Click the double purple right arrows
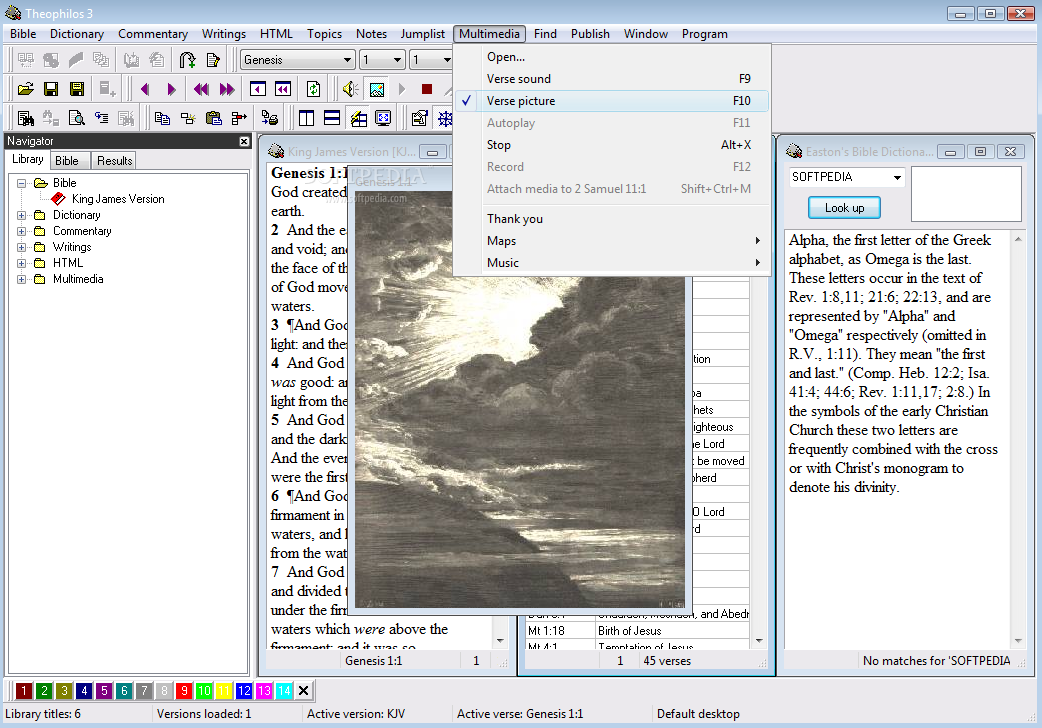Image resolution: width=1042 pixels, height=728 pixels. point(227,89)
